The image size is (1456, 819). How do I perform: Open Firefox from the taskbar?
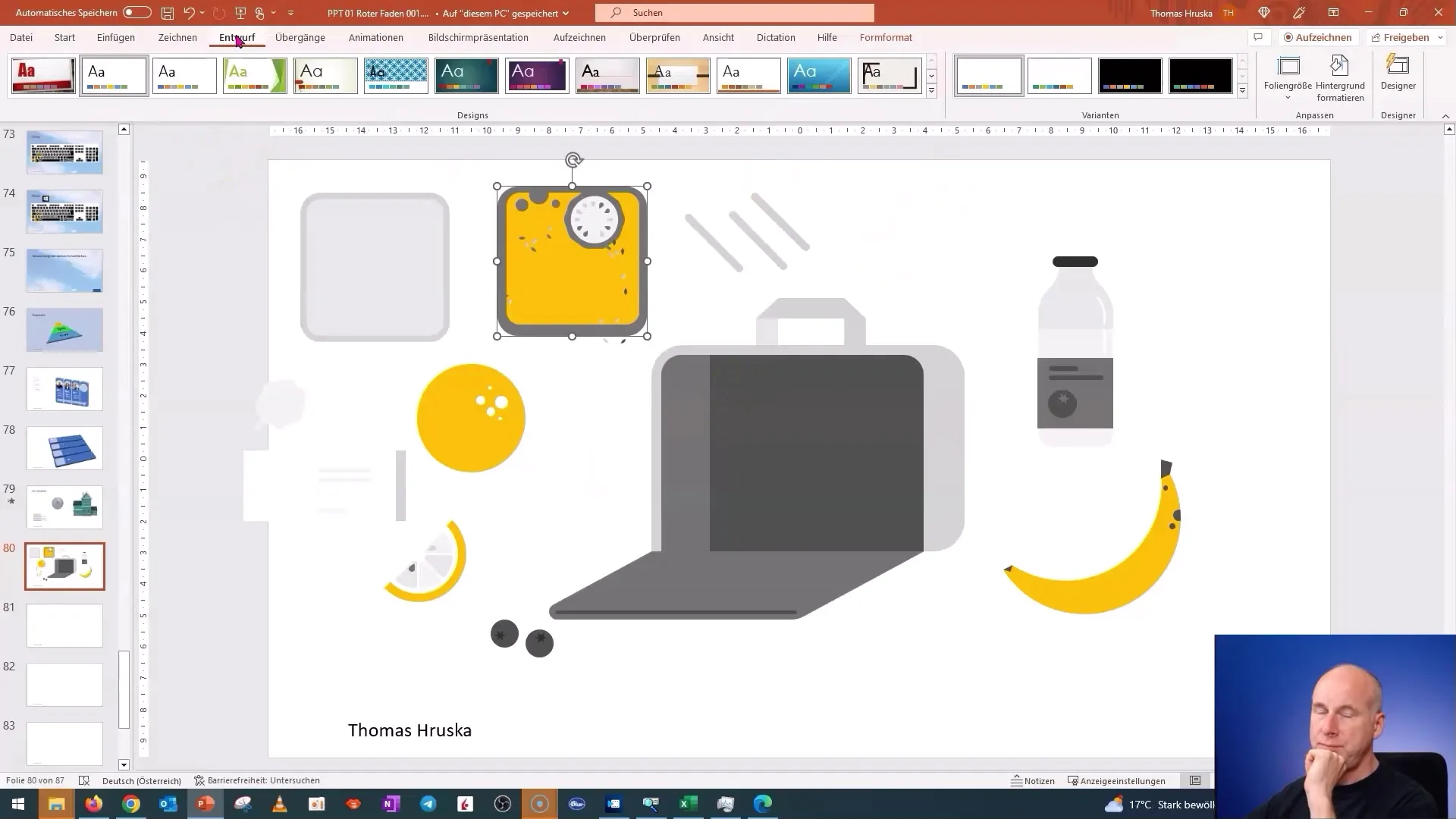[x=94, y=804]
